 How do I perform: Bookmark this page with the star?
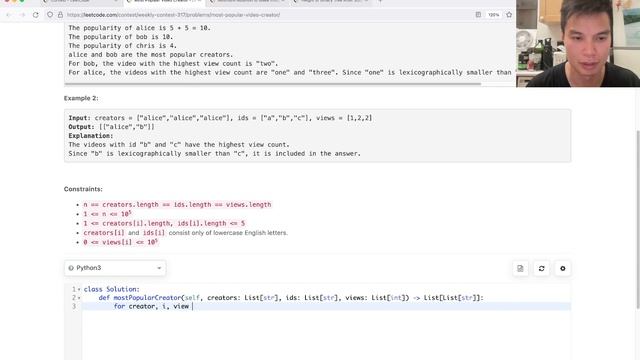click(x=509, y=15)
